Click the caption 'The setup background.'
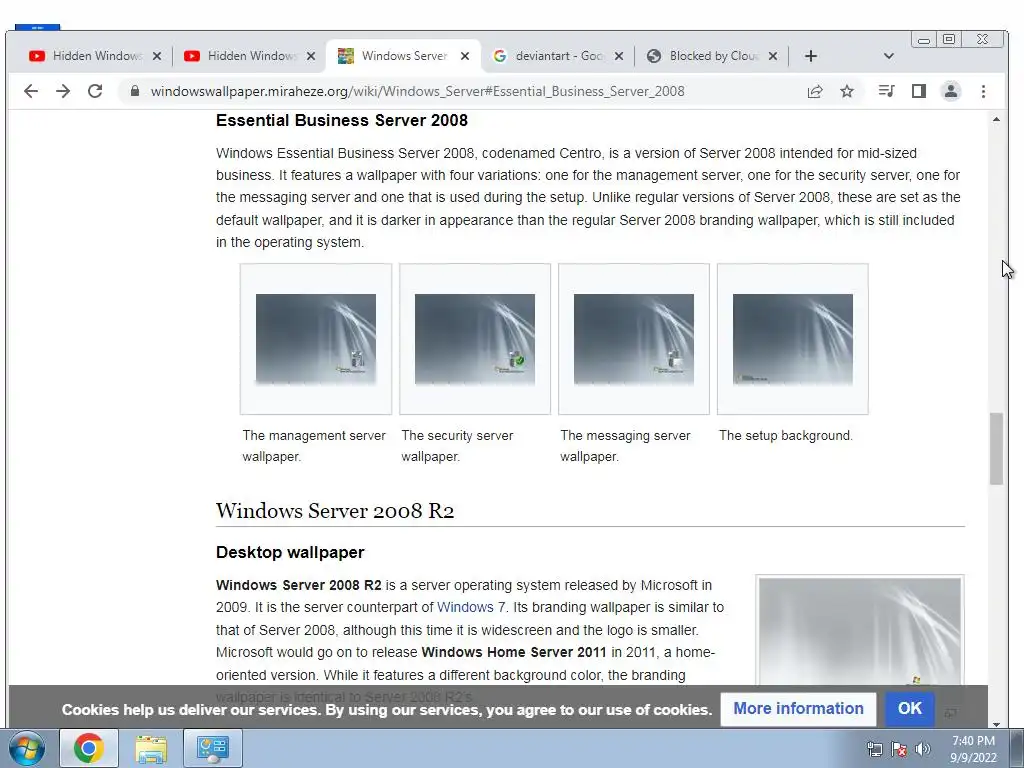The width and height of the screenshot is (1024, 768). (786, 436)
